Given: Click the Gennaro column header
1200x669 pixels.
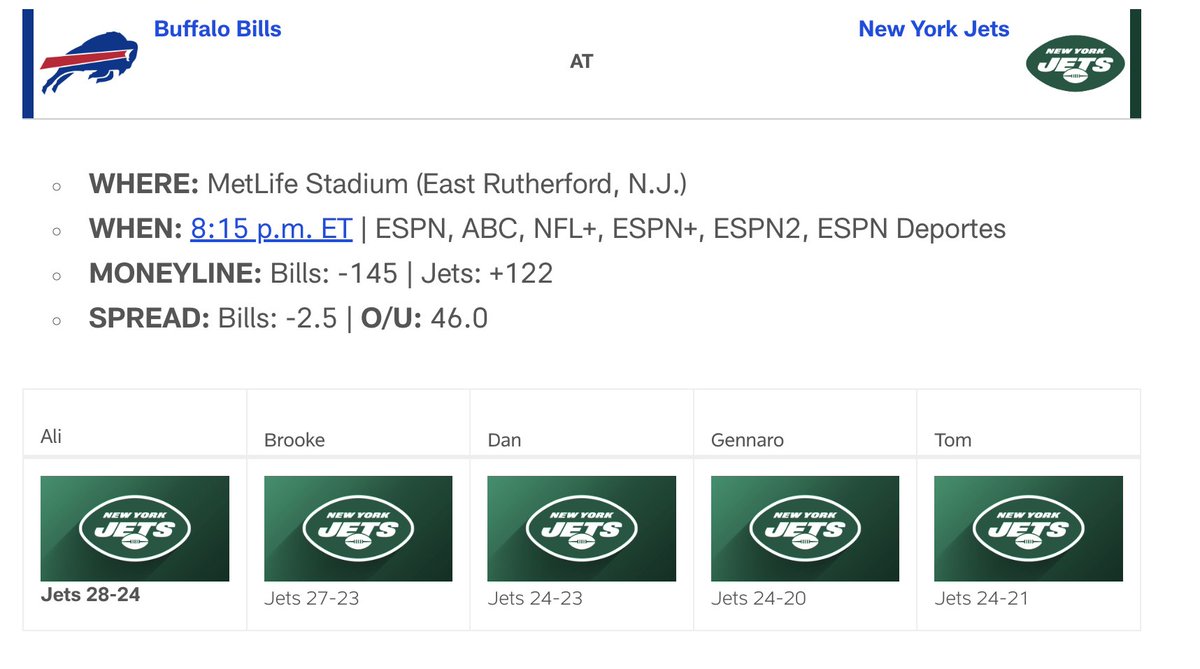Looking at the screenshot, I should click(747, 440).
